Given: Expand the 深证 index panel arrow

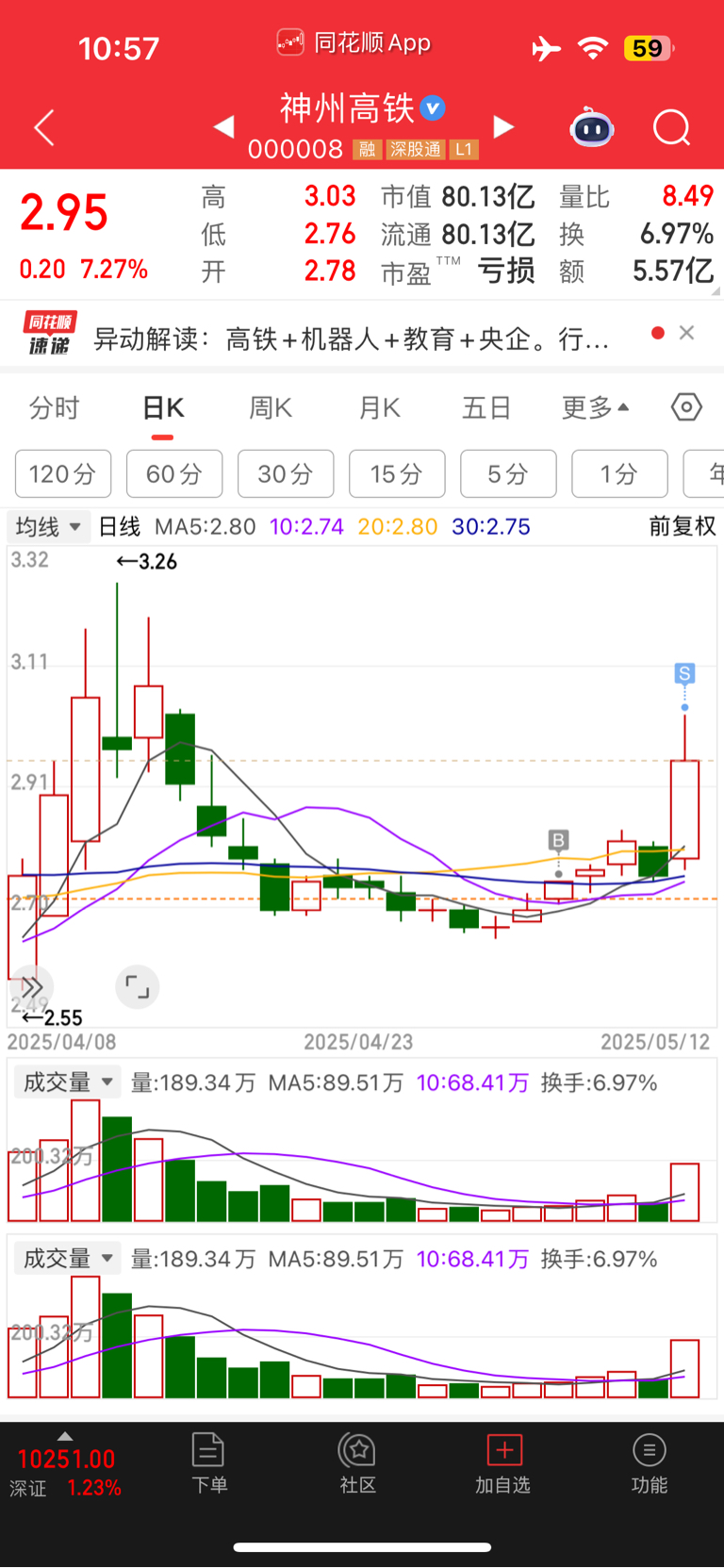Looking at the screenshot, I should coord(65,1436).
